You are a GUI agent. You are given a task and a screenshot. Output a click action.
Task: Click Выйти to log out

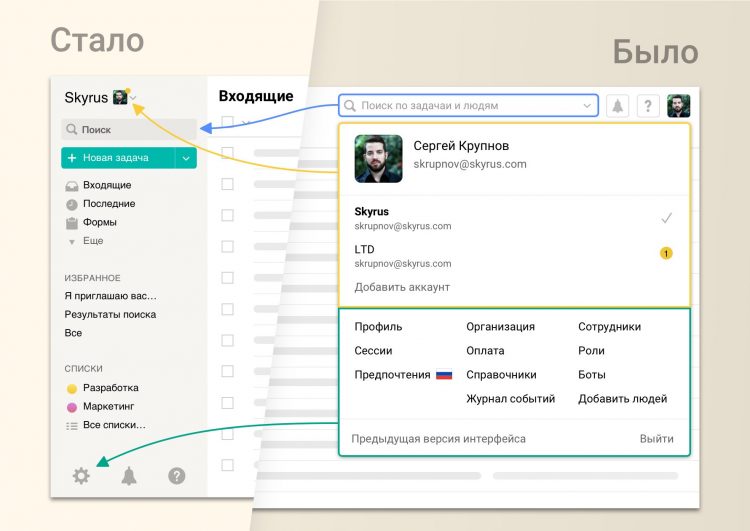pyautogui.click(x=656, y=439)
